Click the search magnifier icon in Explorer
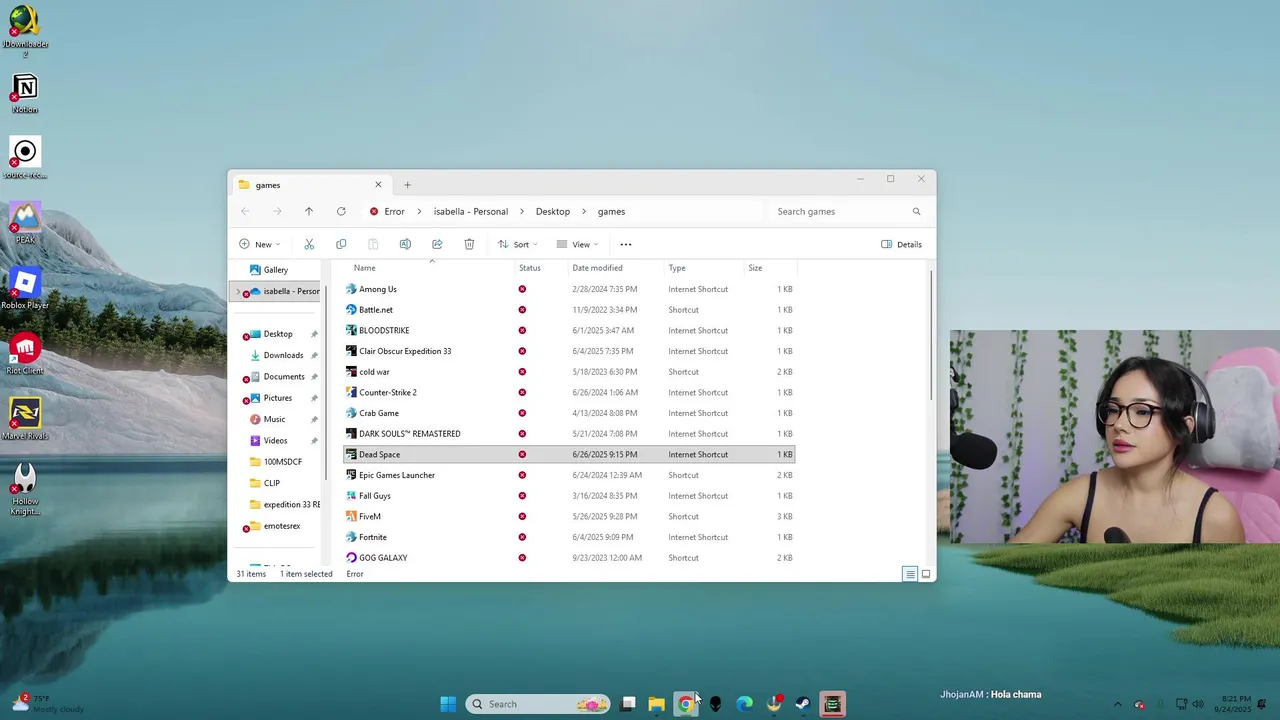The height and width of the screenshot is (720, 1280). click(916, 211)
